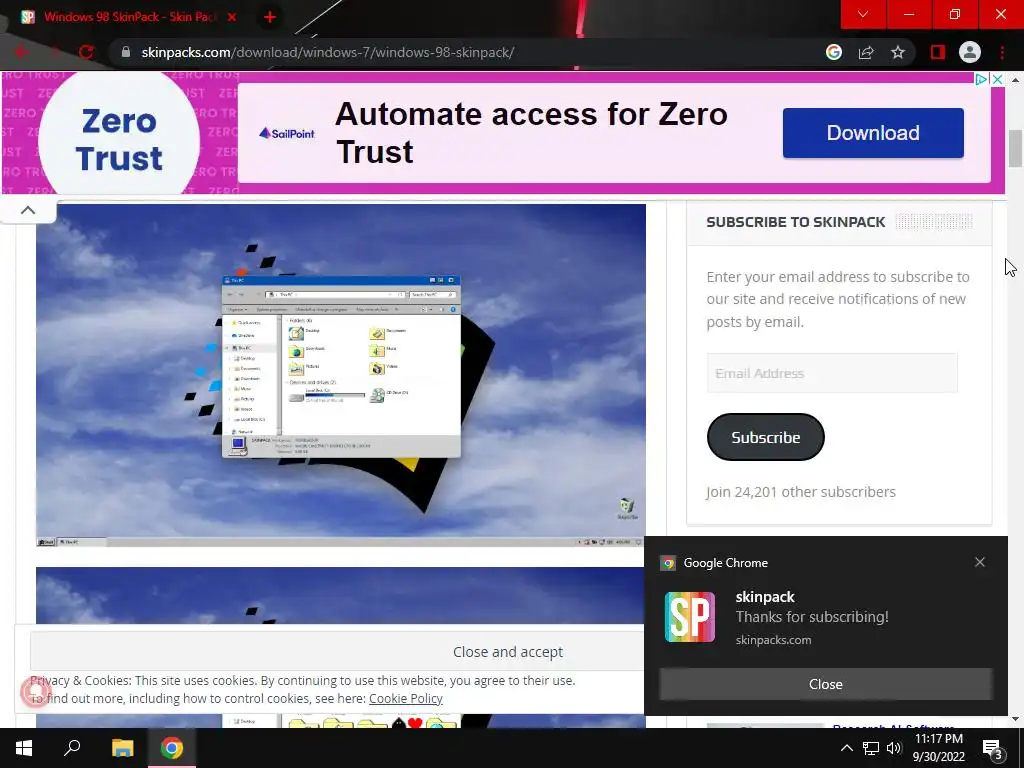
Task: Click skinpacks.com text in notification
Action: click(x=773, y=640)
